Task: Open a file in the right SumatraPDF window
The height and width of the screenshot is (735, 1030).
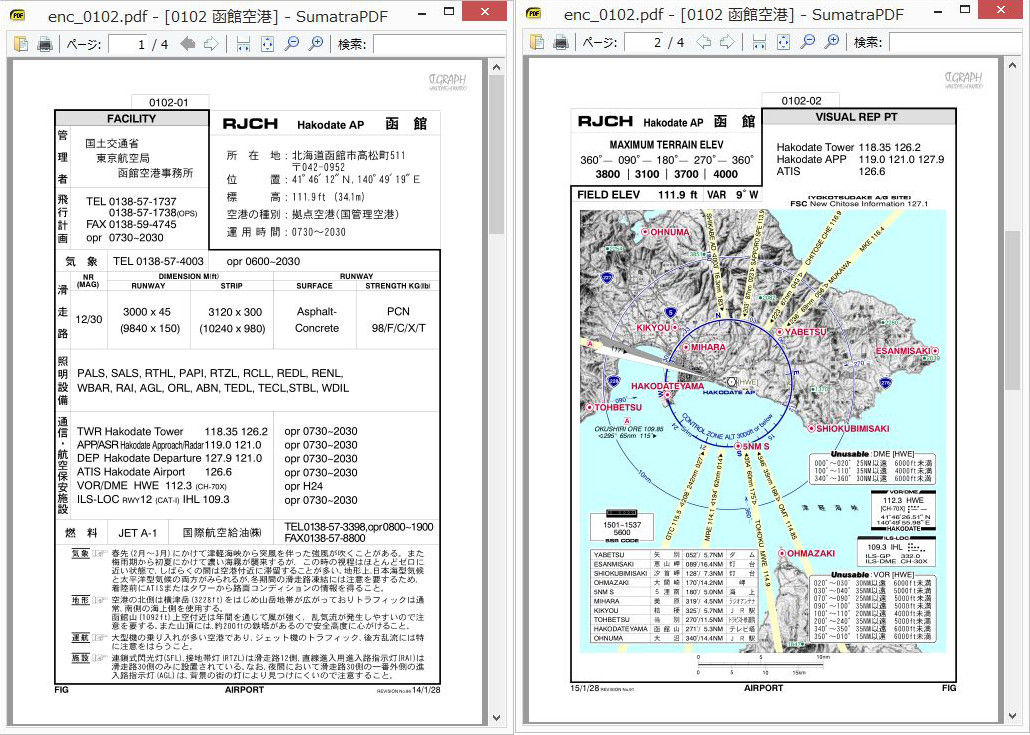Action: click(537, 42)
